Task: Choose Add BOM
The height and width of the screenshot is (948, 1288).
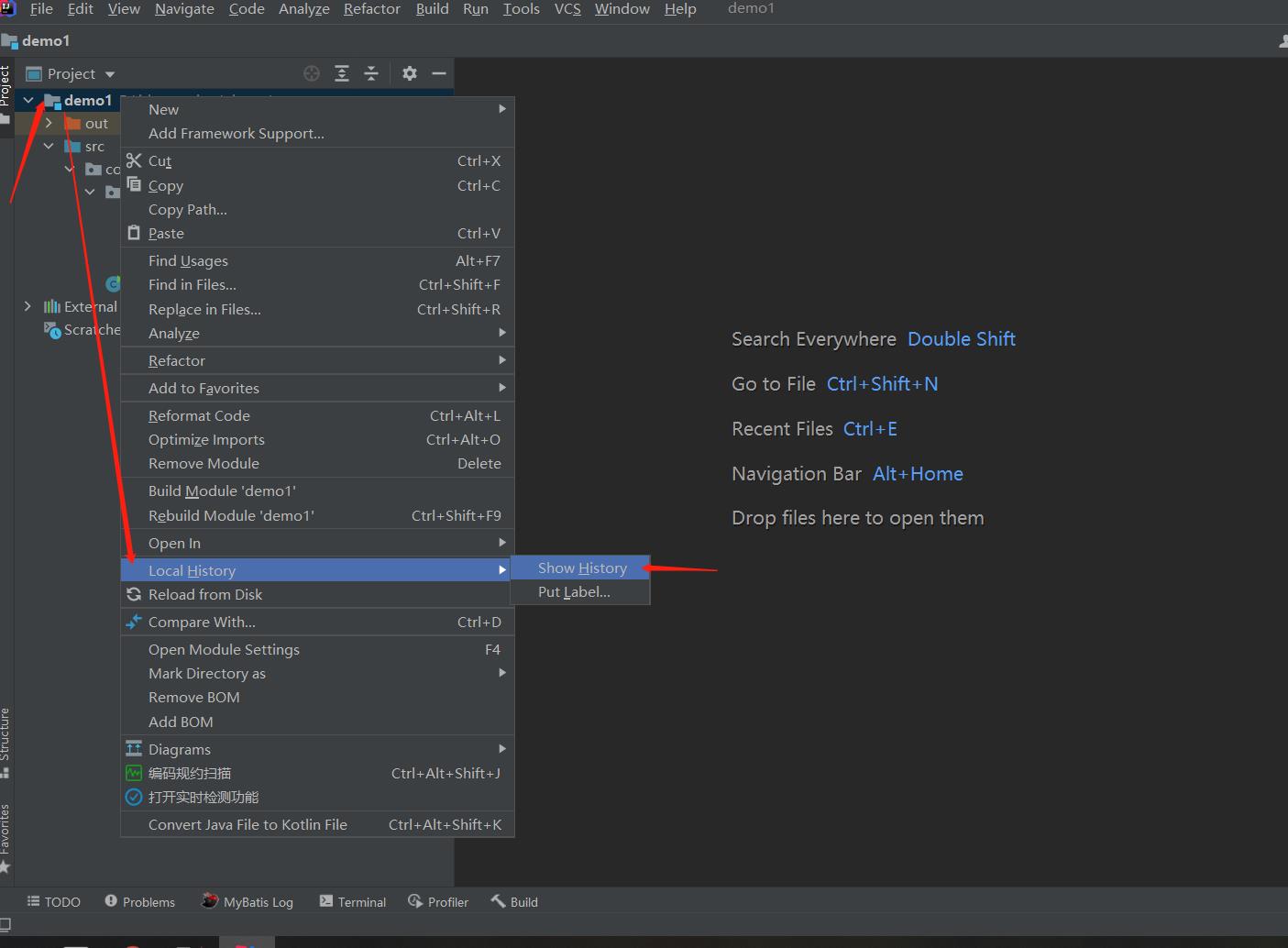Action: coord(317,722)
